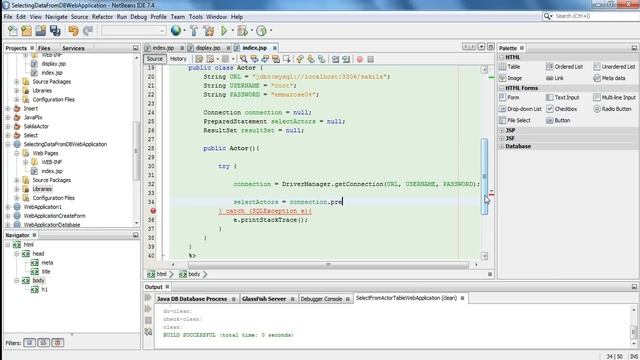
Task: Select the Checkbox palette item
Action: coord(562,109)
